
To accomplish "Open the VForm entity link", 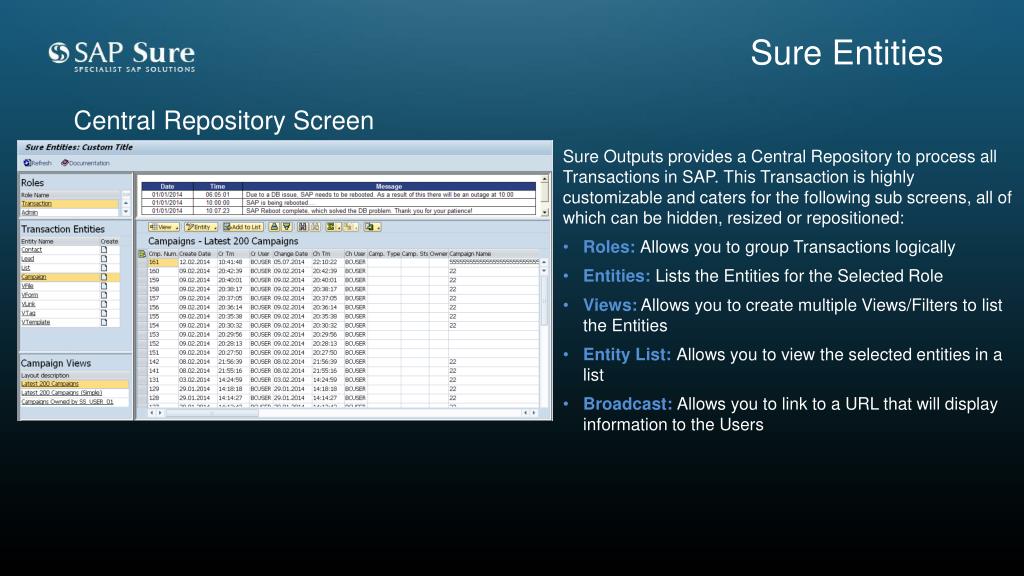I will point(29,295).
